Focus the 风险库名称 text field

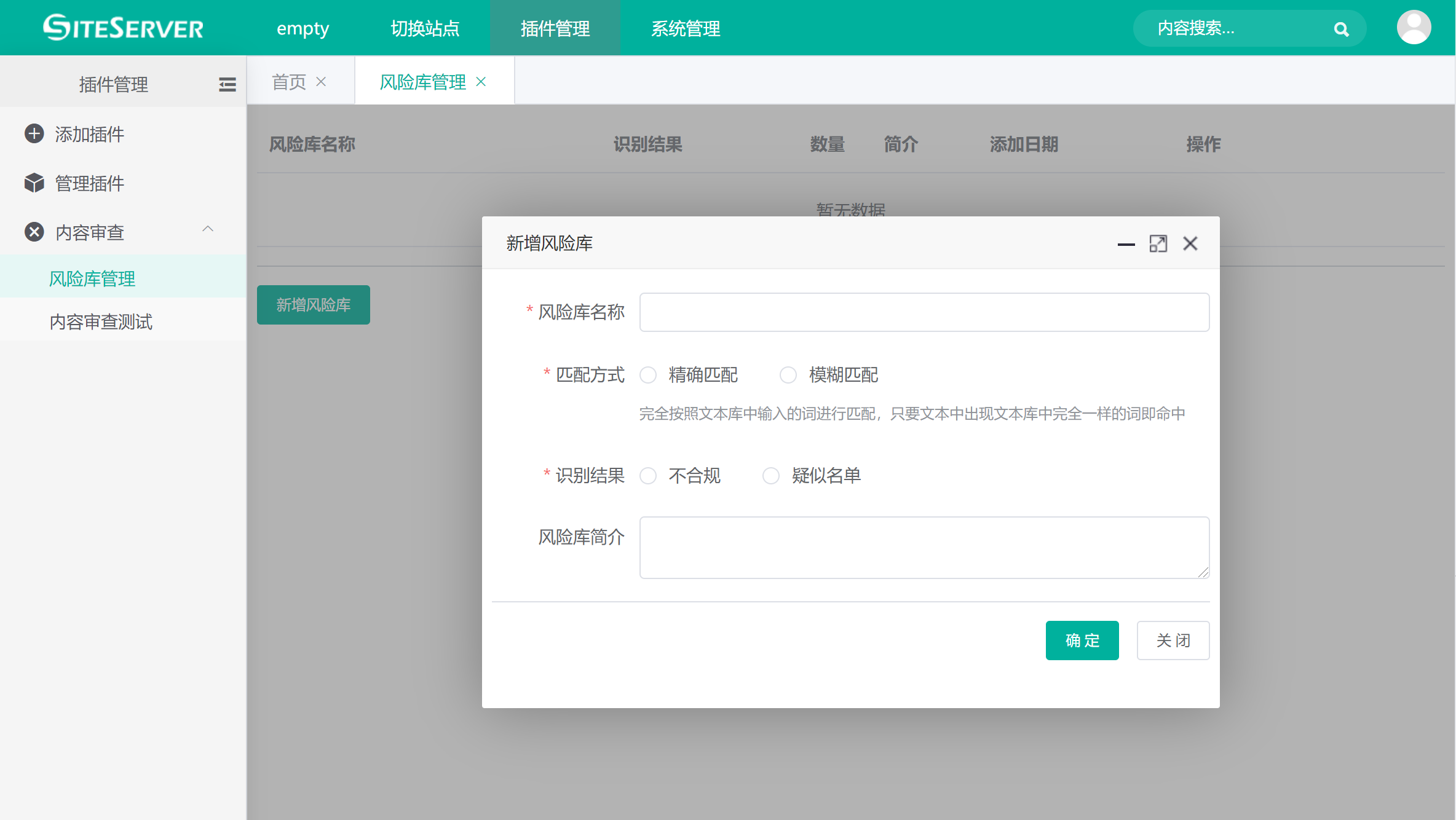tap(924, 312)
